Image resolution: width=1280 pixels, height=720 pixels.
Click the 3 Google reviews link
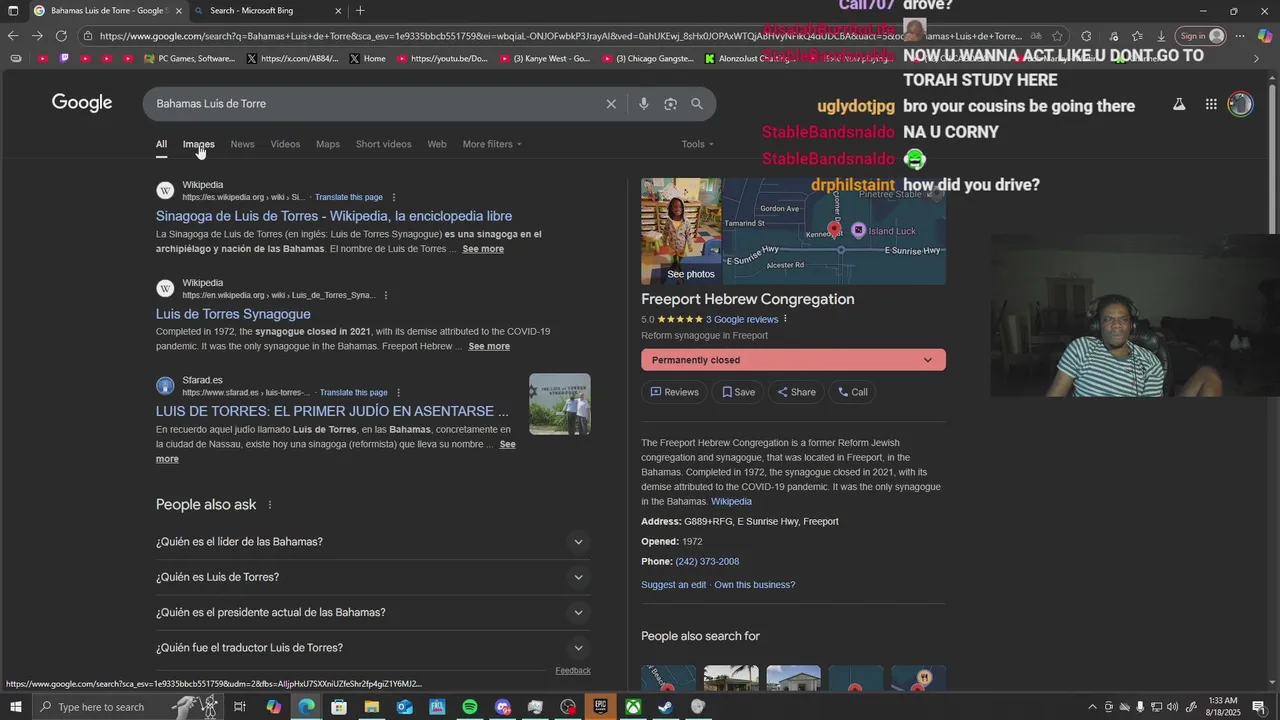pos(742,319)
